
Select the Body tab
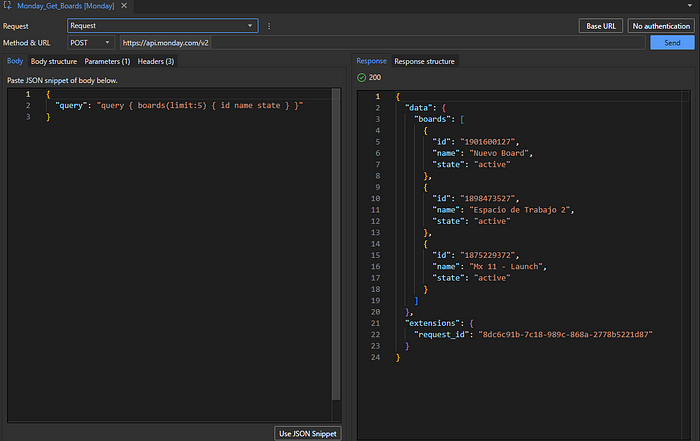pyautogui.click(x=15, y=62)
